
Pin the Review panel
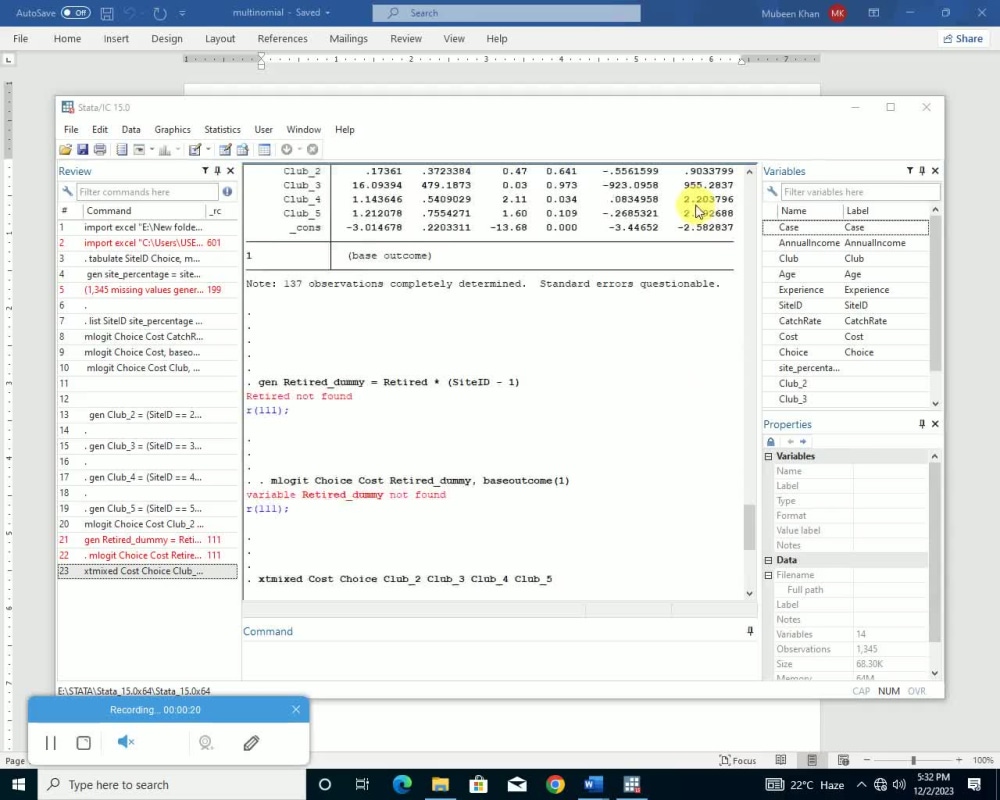[x=217, y=170]
